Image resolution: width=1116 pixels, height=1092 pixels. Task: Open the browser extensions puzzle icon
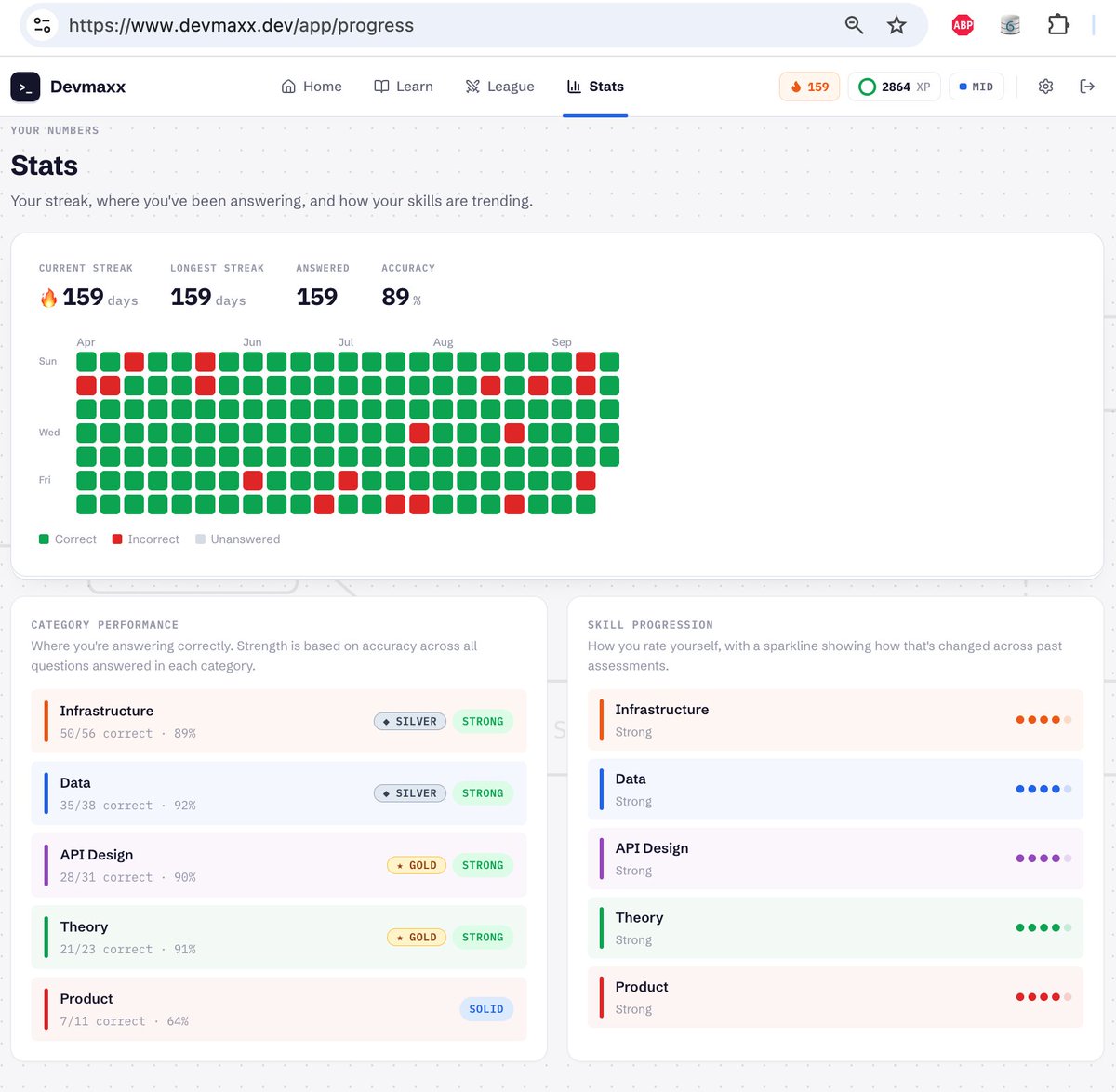(x=1058, y=25)
